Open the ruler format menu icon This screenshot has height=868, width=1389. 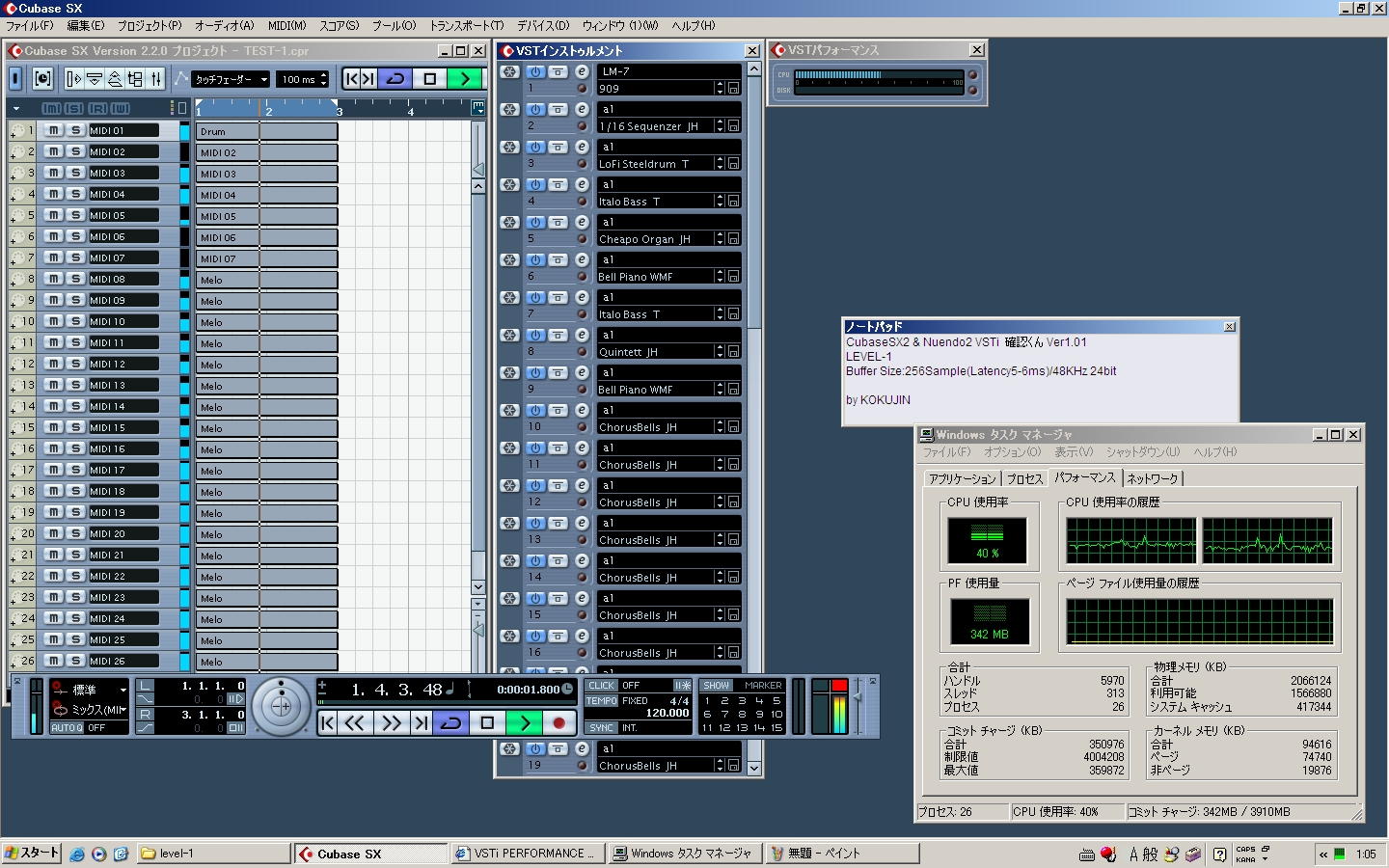pos(477,109)
